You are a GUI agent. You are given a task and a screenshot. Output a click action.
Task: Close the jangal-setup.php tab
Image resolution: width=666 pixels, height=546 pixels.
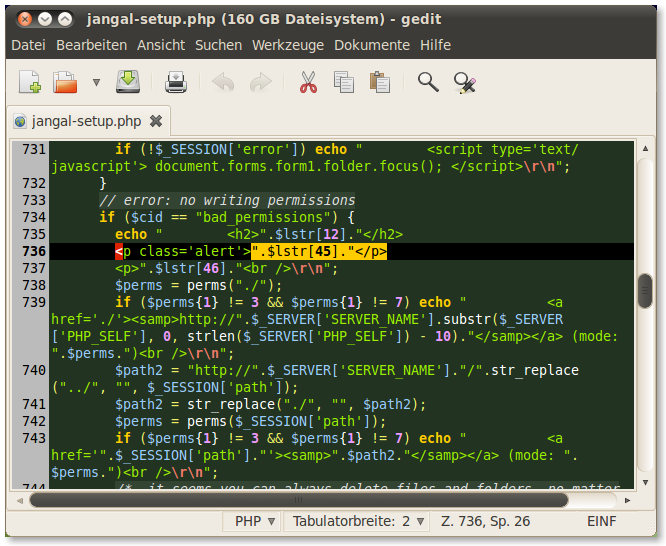[x=156, y=122]
